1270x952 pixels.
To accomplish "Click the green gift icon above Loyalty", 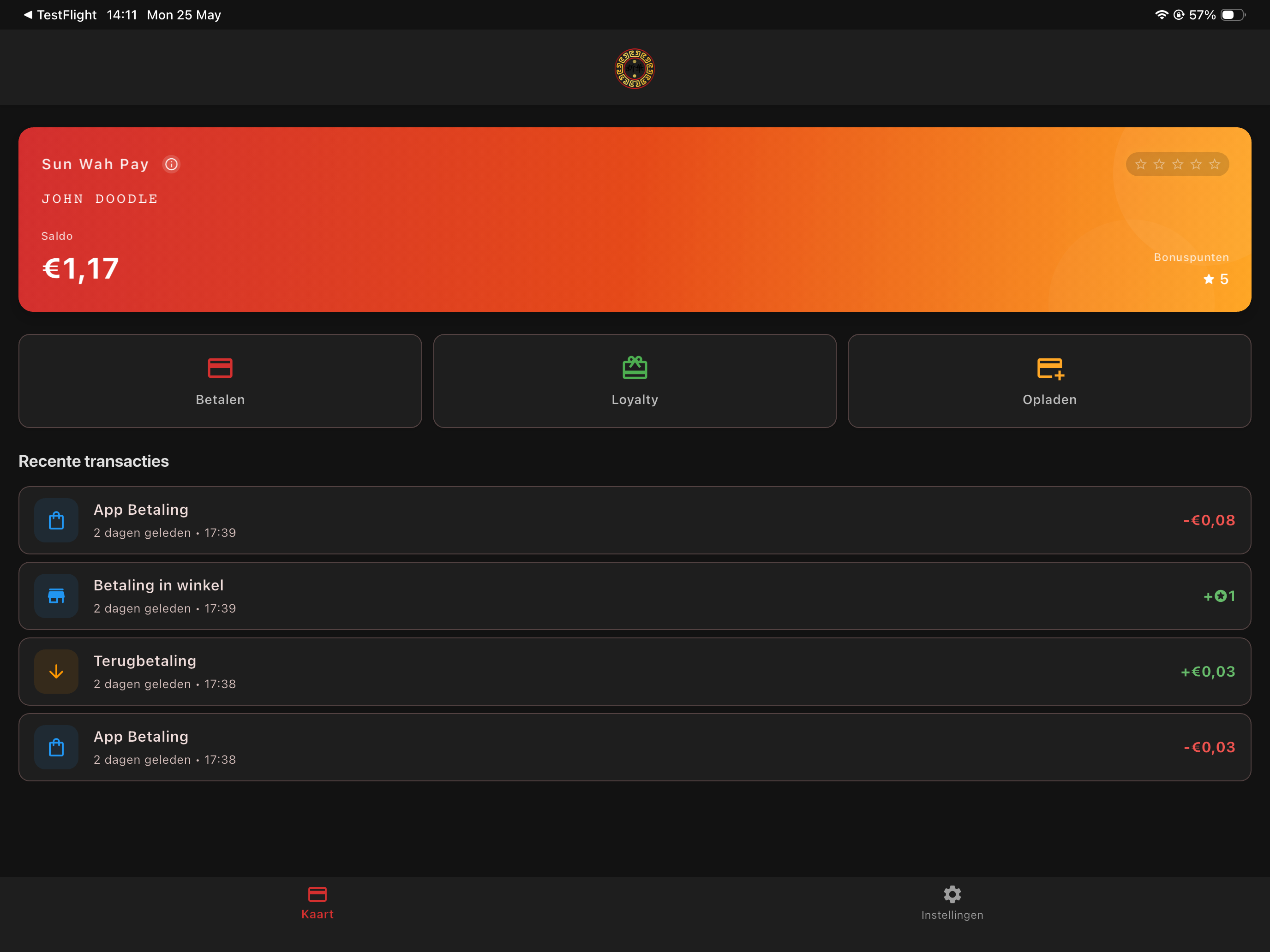I will tap(635, 368).
